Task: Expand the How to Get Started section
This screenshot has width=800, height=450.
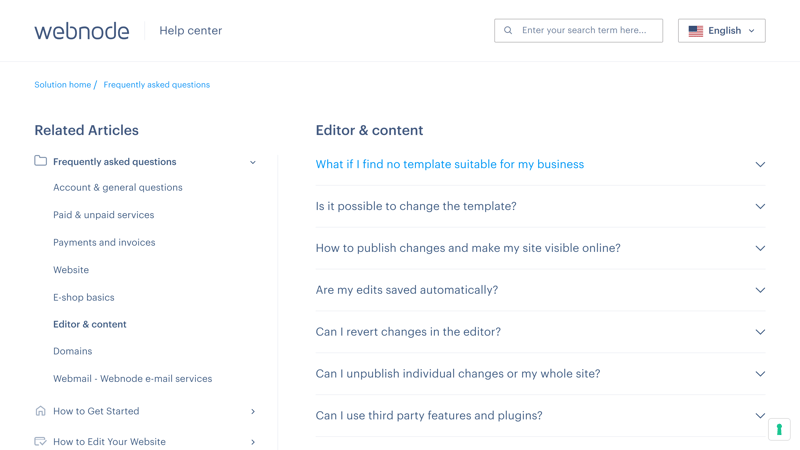Action: [x=253, y=411]
